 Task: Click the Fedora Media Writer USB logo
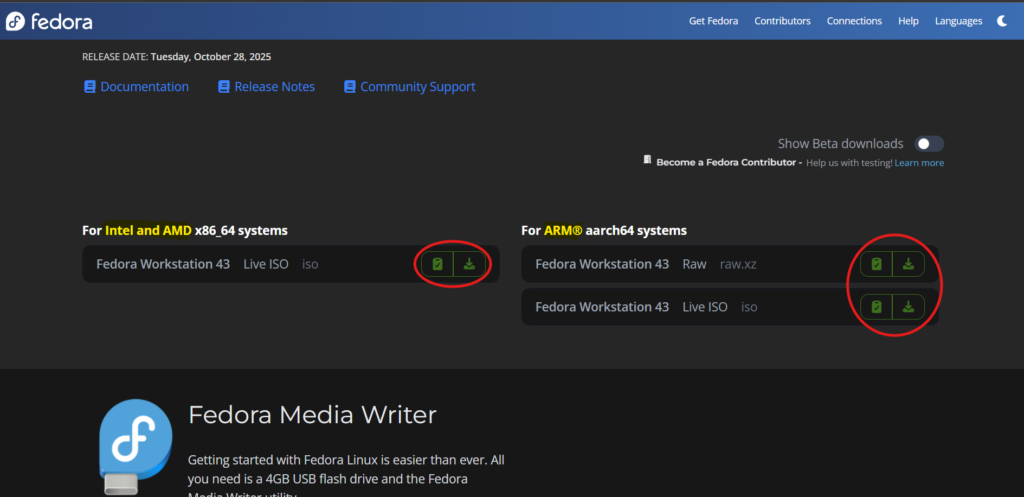pos(136,447)
